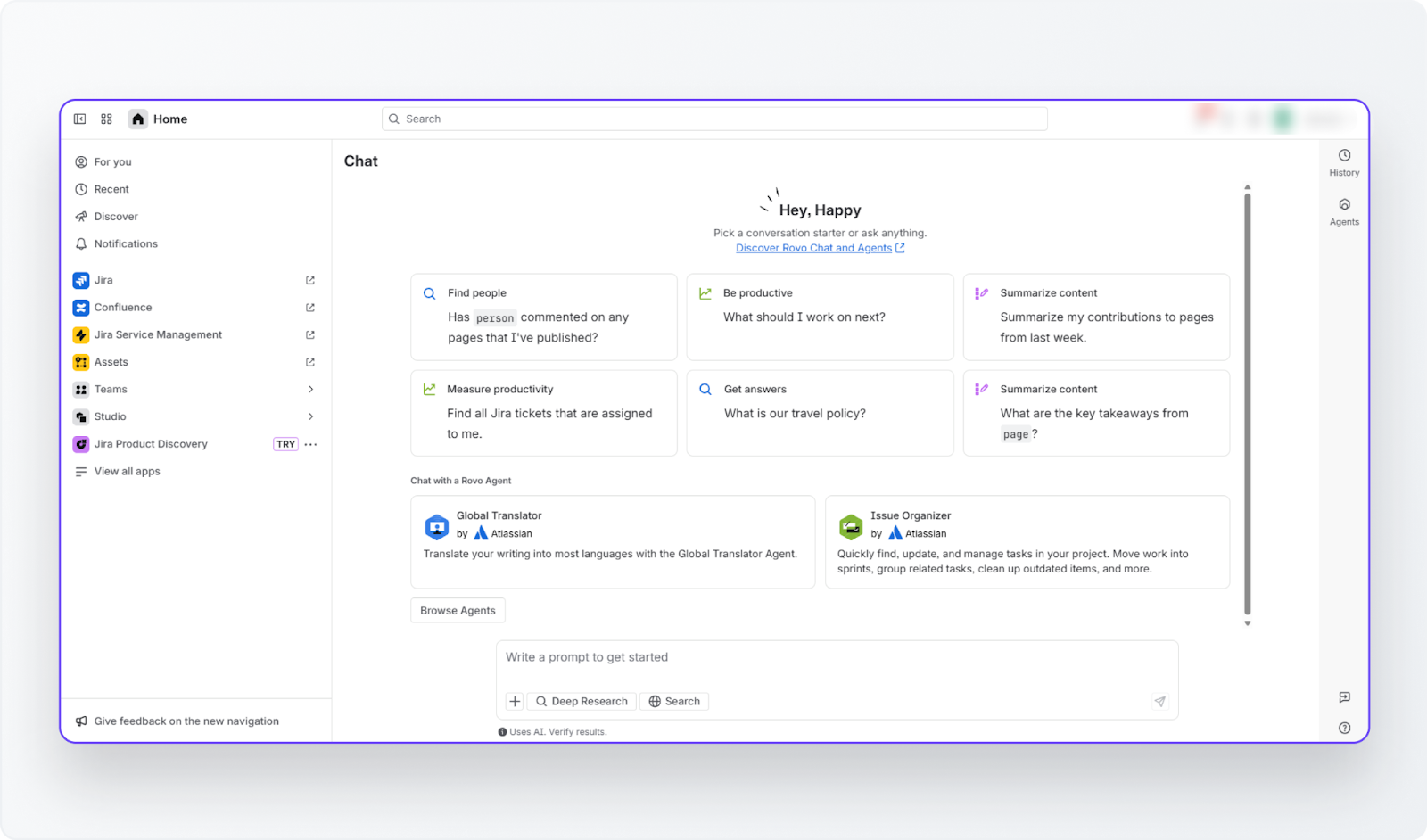
Task: Click the Home icon in the header
Action: (137, 119)
